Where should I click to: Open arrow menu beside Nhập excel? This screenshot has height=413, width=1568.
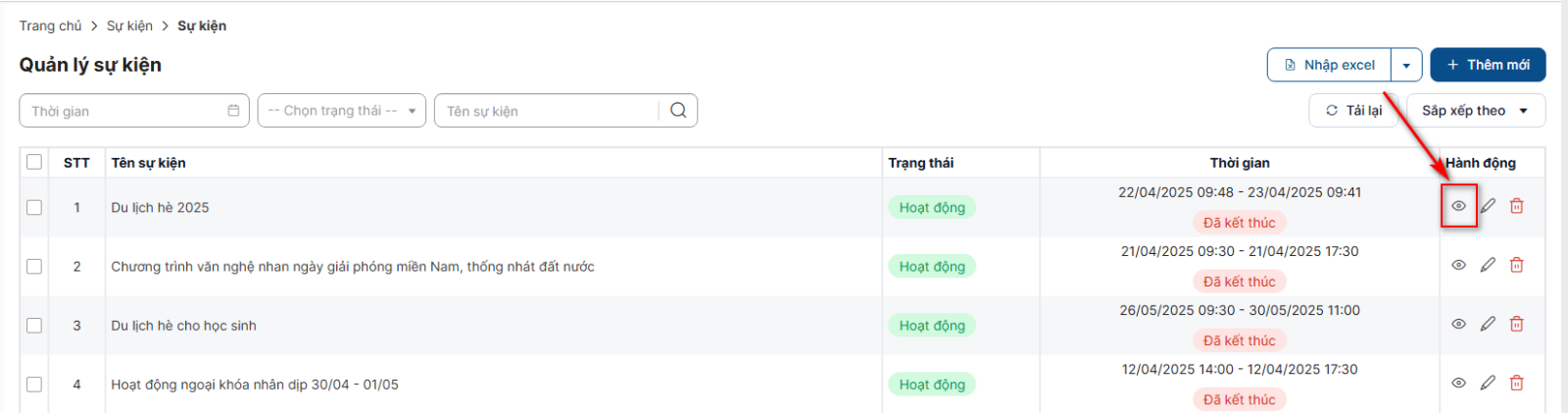pyautogui.click(x=1406, y=65)
